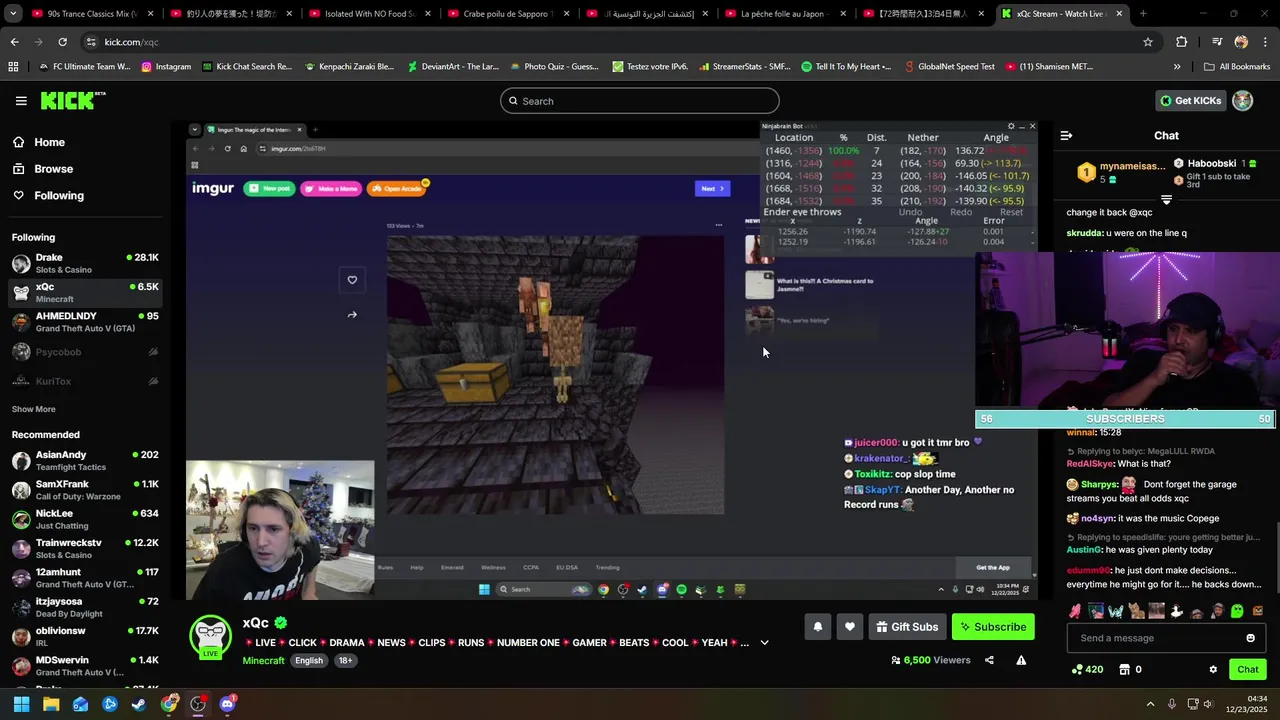
Task: Expand the stream title chevron
Action: point(765,643)
